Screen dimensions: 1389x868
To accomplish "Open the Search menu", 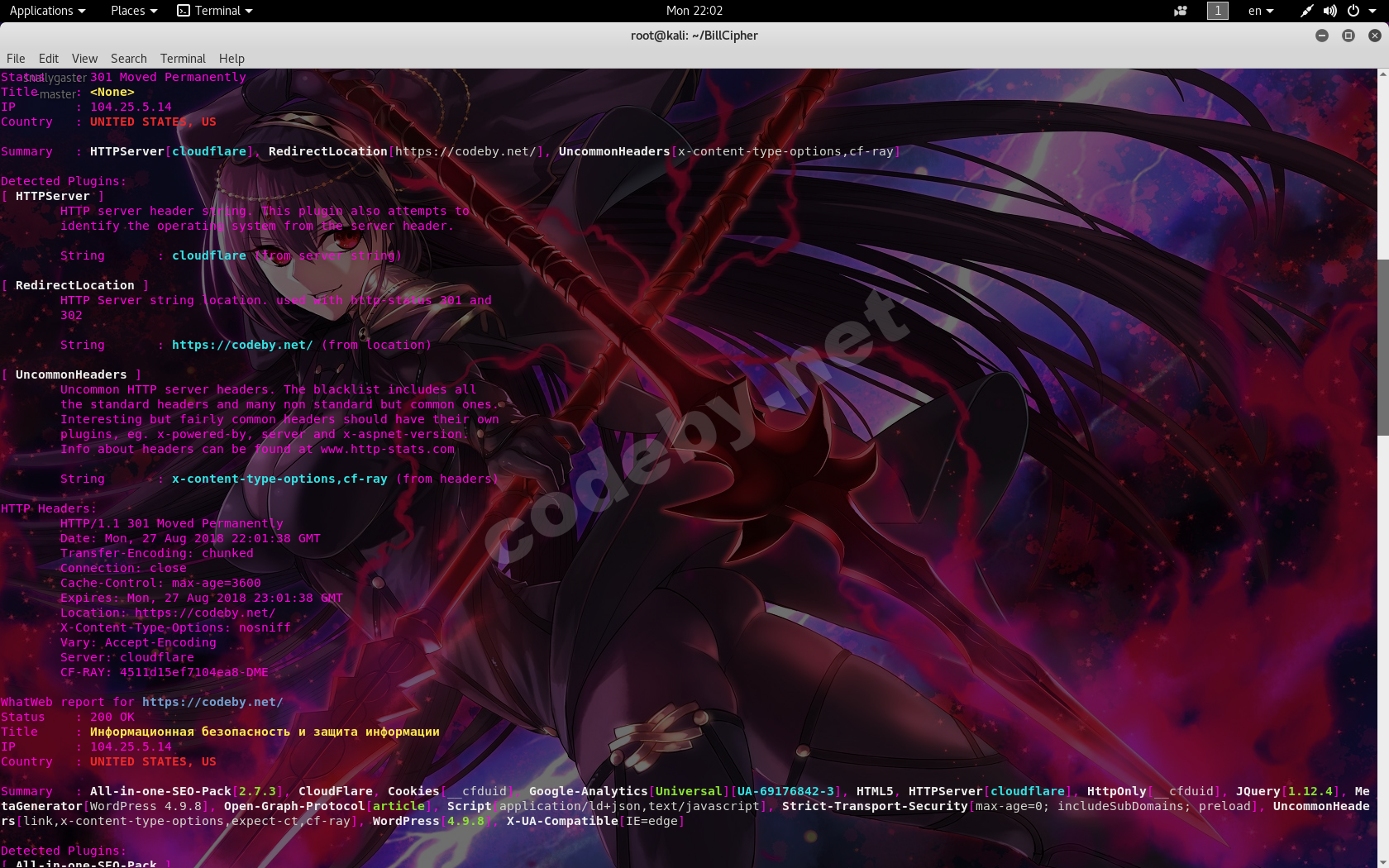I will pos(129,59).
